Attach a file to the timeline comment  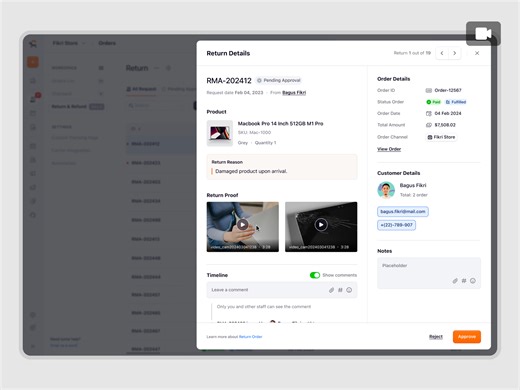pyautogui.click(x=331, y=290)
